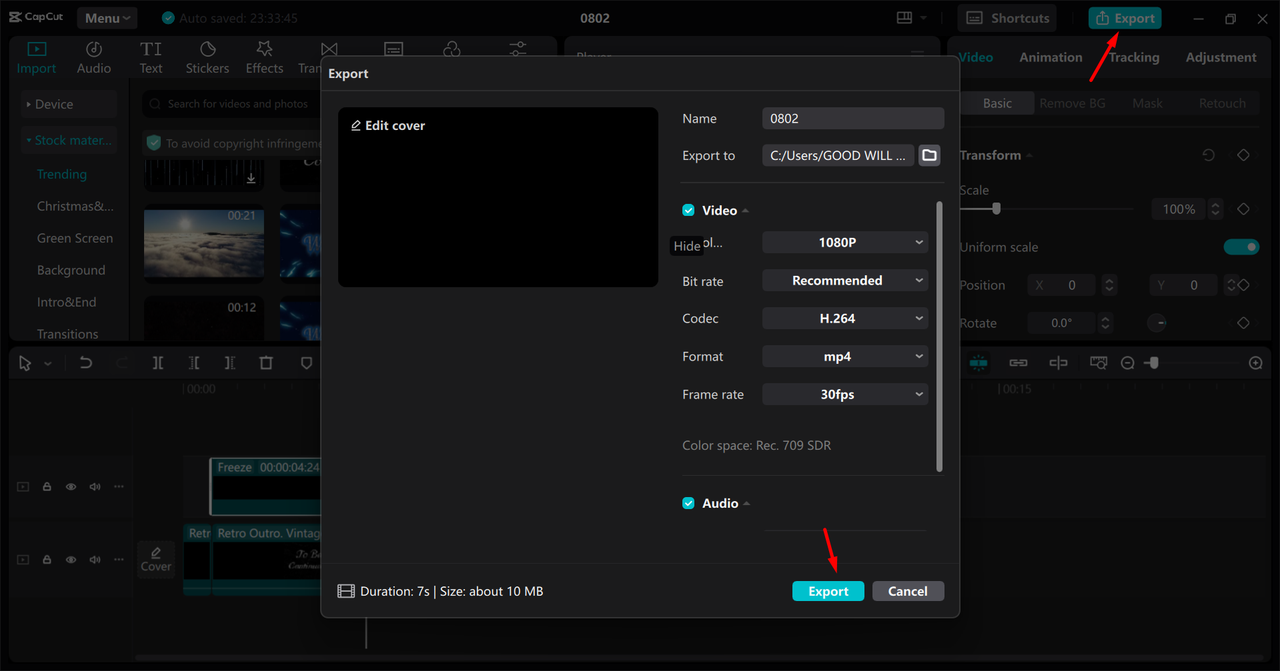Click the Delete trash icon in timeline
The image size is (1280, 671).
(266, 363)
